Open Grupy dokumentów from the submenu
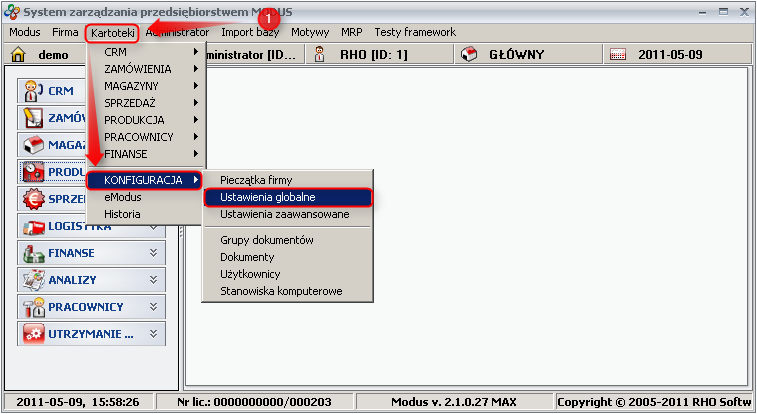 pyautogui.click(x=288, y=240)
